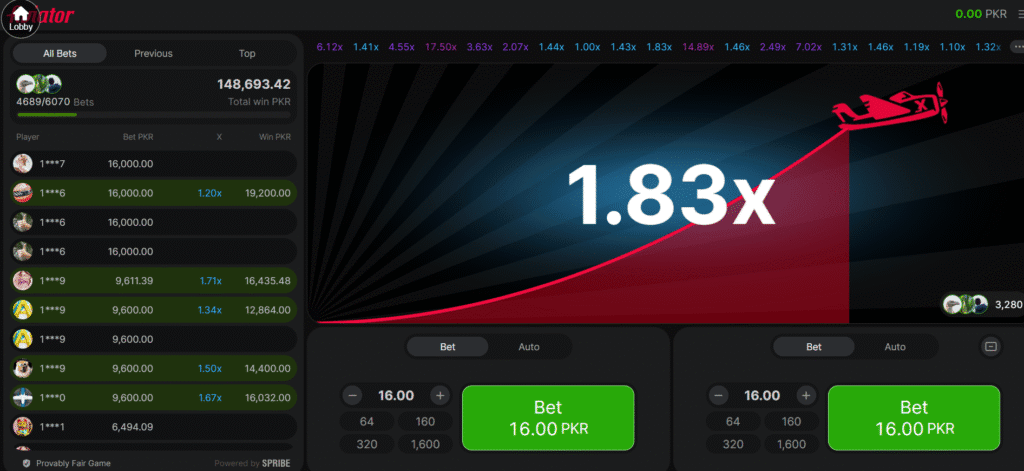Open the Previous bets tab

pyautogui.click(x=153, y=53)
